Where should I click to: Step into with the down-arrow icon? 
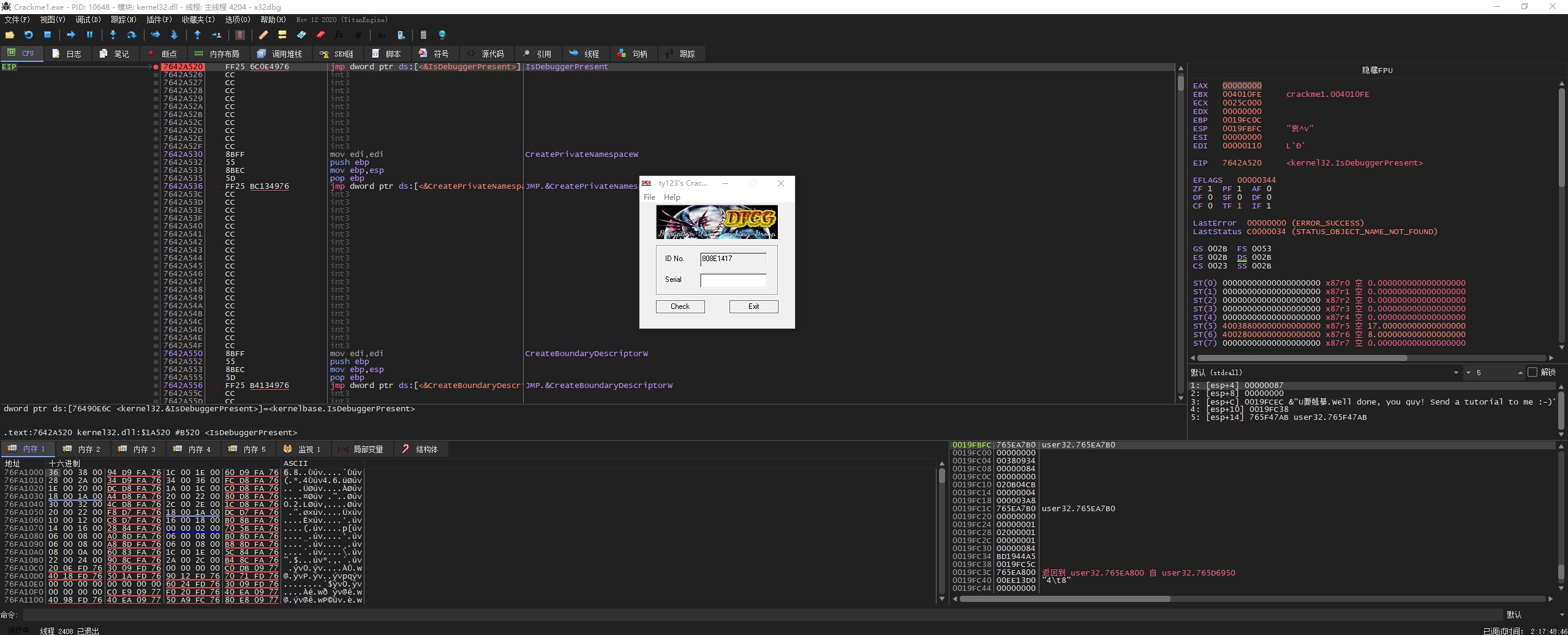click(113, 35)
